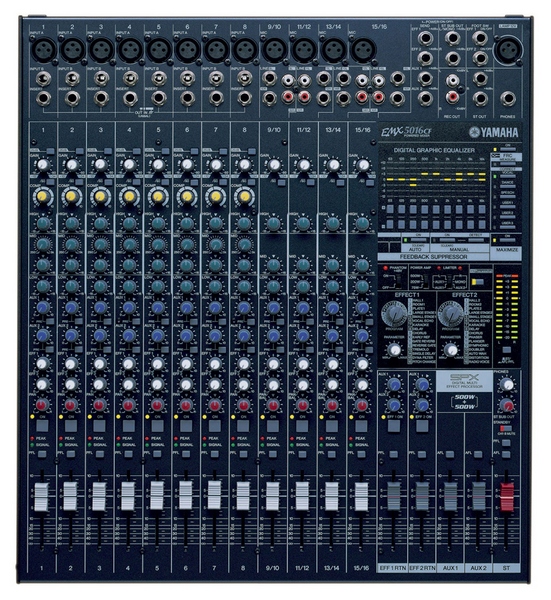Image resolution: width=551 pixels, height=600 pixels.
Task: Click the EFFECT 1 PARAMETER knob
Action: pos(395,349)
